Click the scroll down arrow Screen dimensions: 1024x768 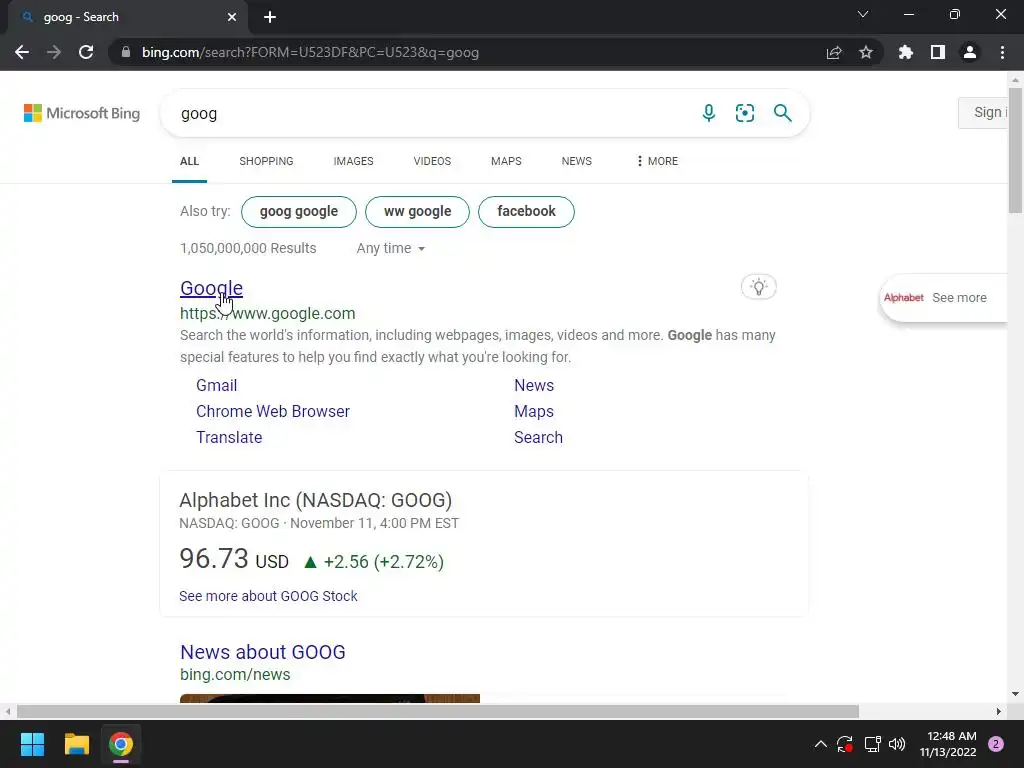pos(1016,694)
